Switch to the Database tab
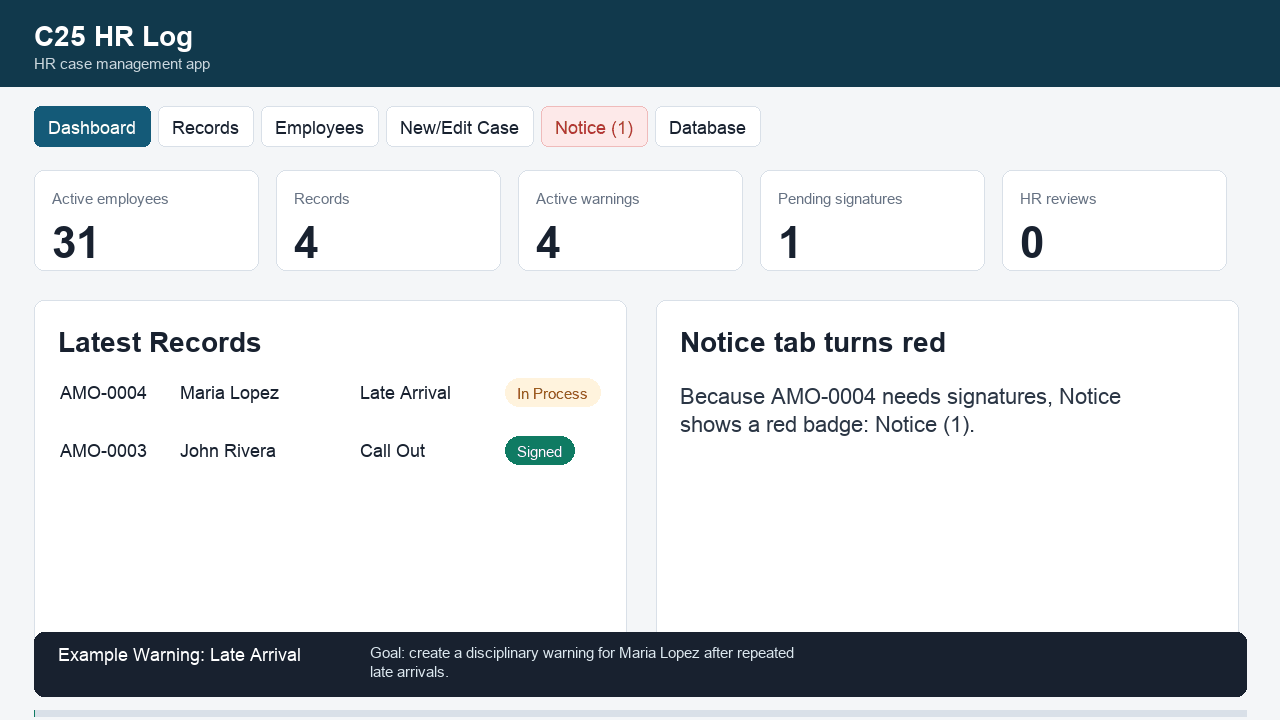Viewport: 1280px width, 720px height. (x=707, y=127)
